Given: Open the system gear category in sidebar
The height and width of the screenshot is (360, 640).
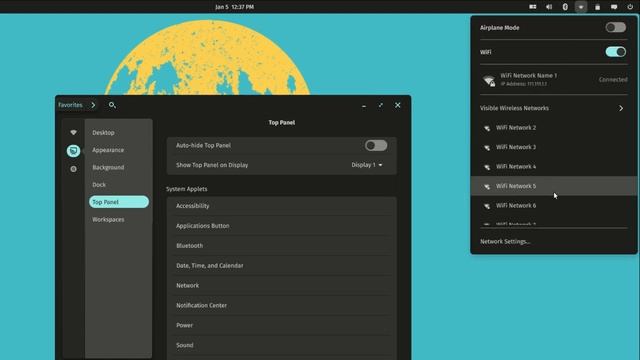Looking at the screenshot, I should pyautogui.click(x=73, y=169).
